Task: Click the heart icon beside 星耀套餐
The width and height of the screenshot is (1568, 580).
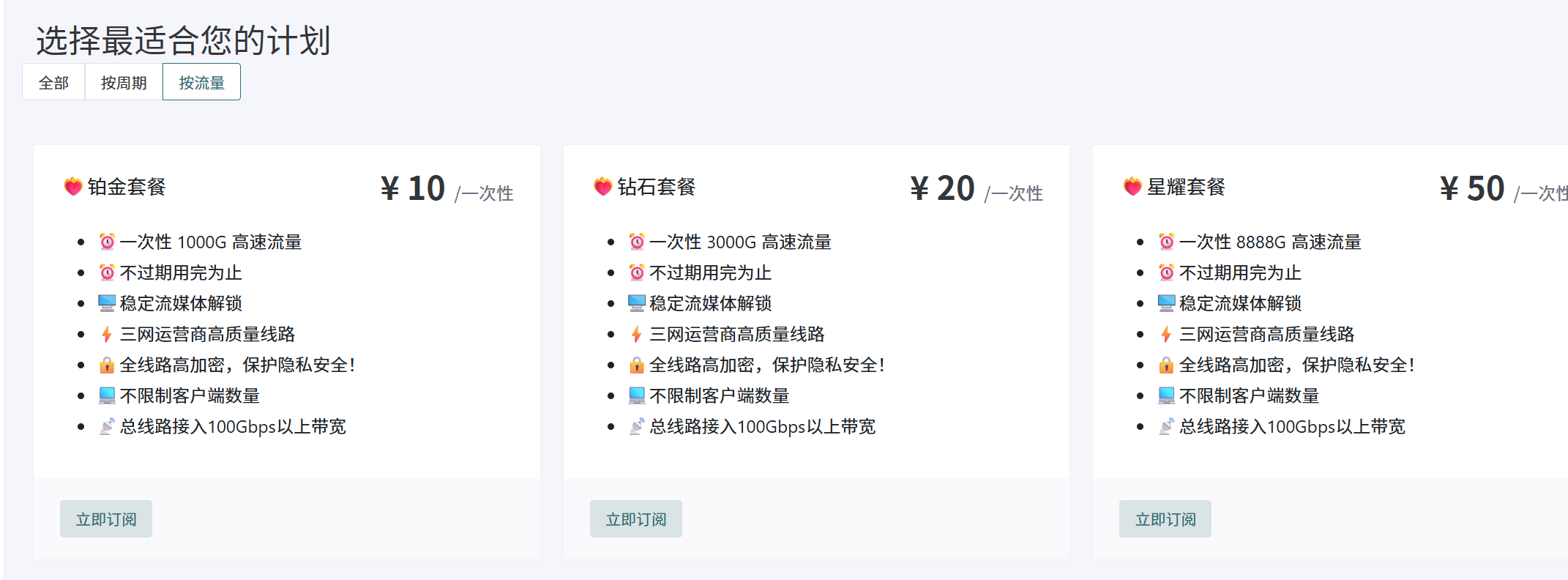Action: [x=1132, y=187]
